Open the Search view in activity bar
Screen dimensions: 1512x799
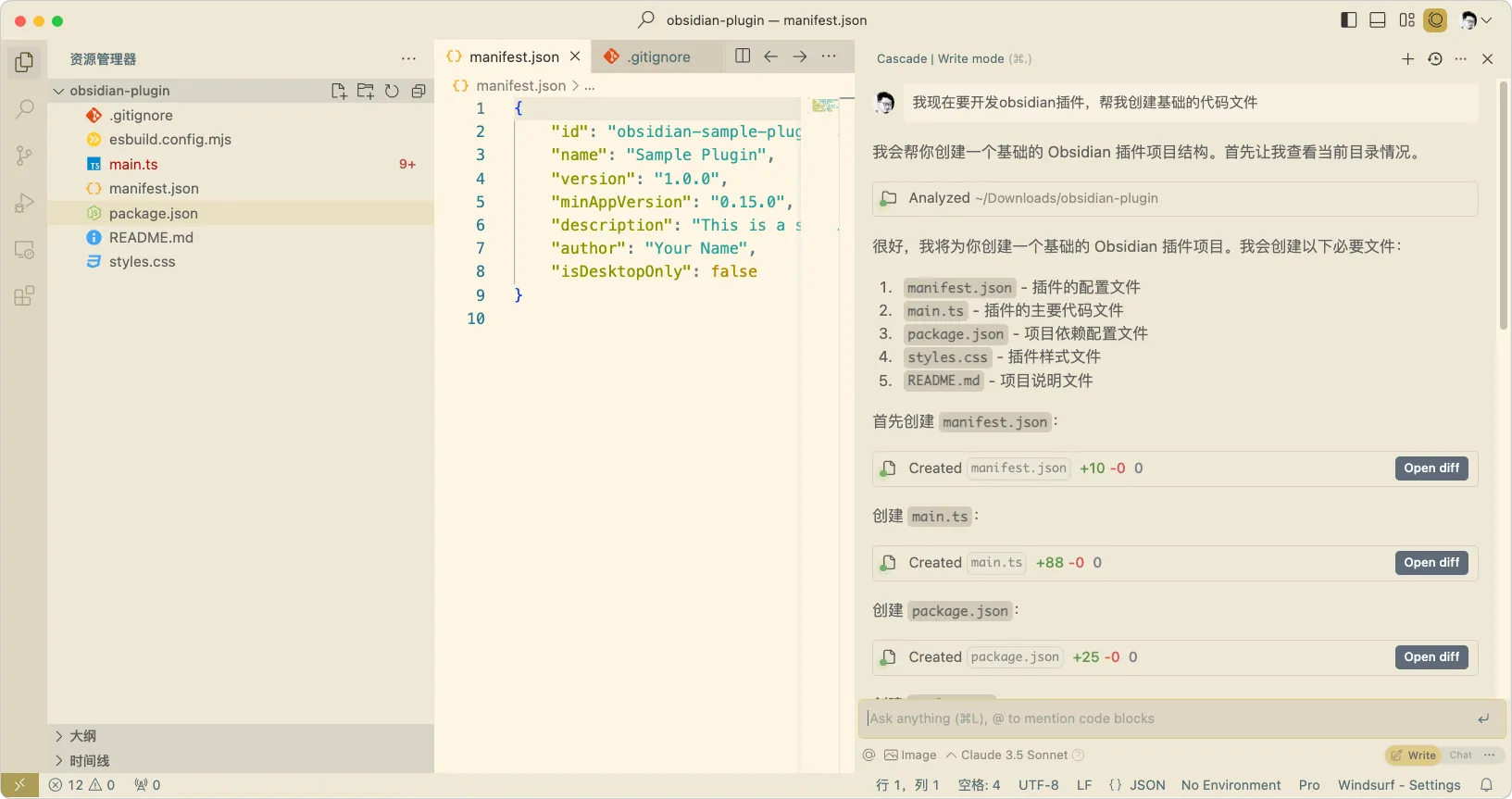24,109
